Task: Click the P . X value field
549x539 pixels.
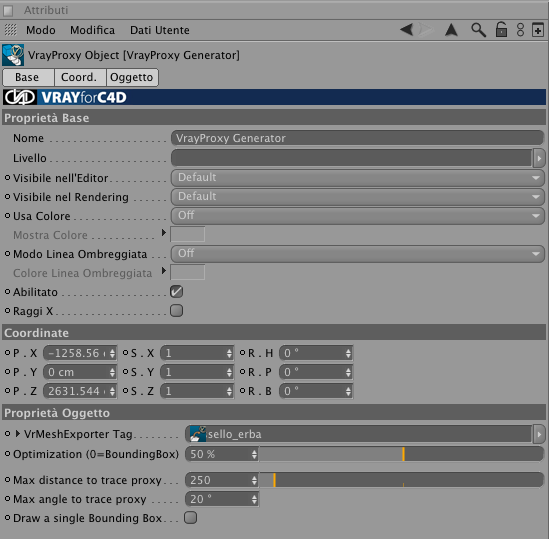Action: click(x=76, y=353)
